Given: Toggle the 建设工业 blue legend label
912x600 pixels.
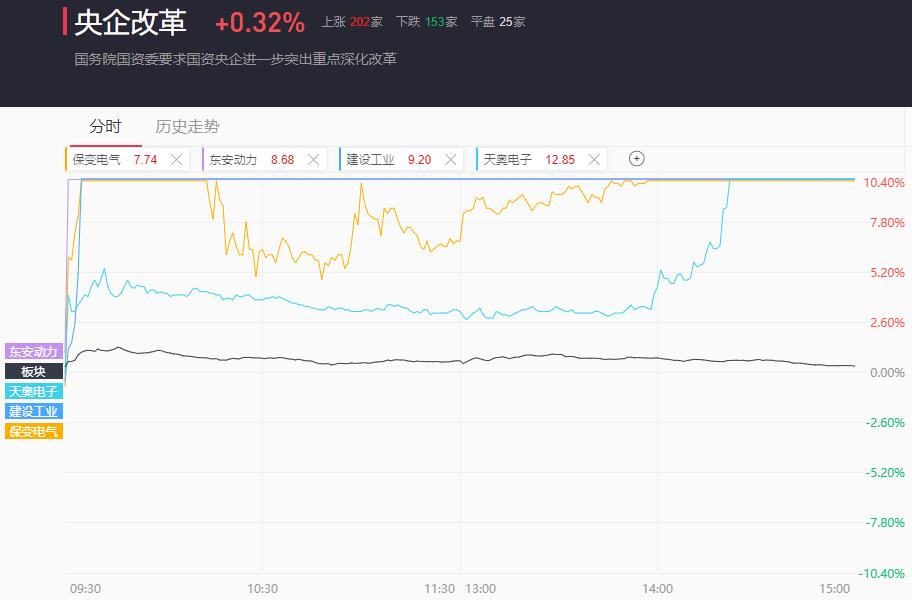Looking at the screenshot, I should tap(34, 411).
